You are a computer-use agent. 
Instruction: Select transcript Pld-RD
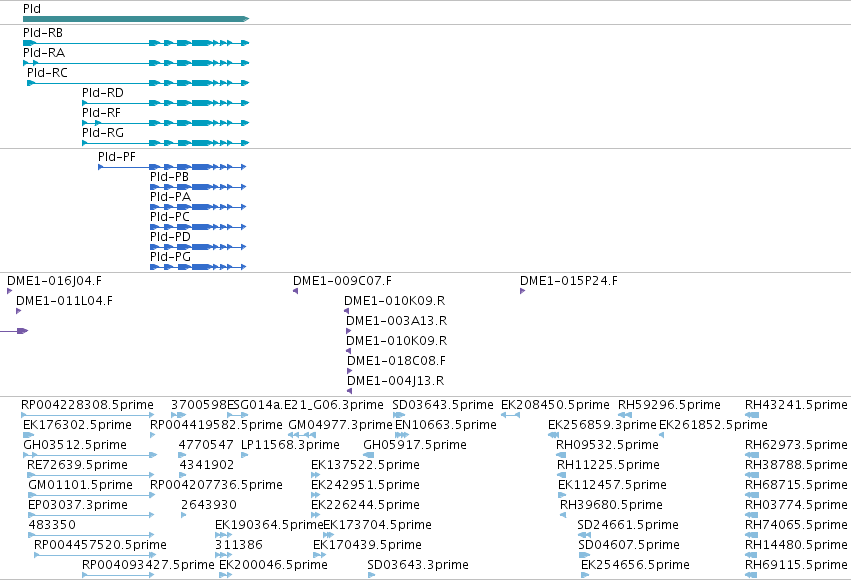pyautogui.click(x=166, y=103)
